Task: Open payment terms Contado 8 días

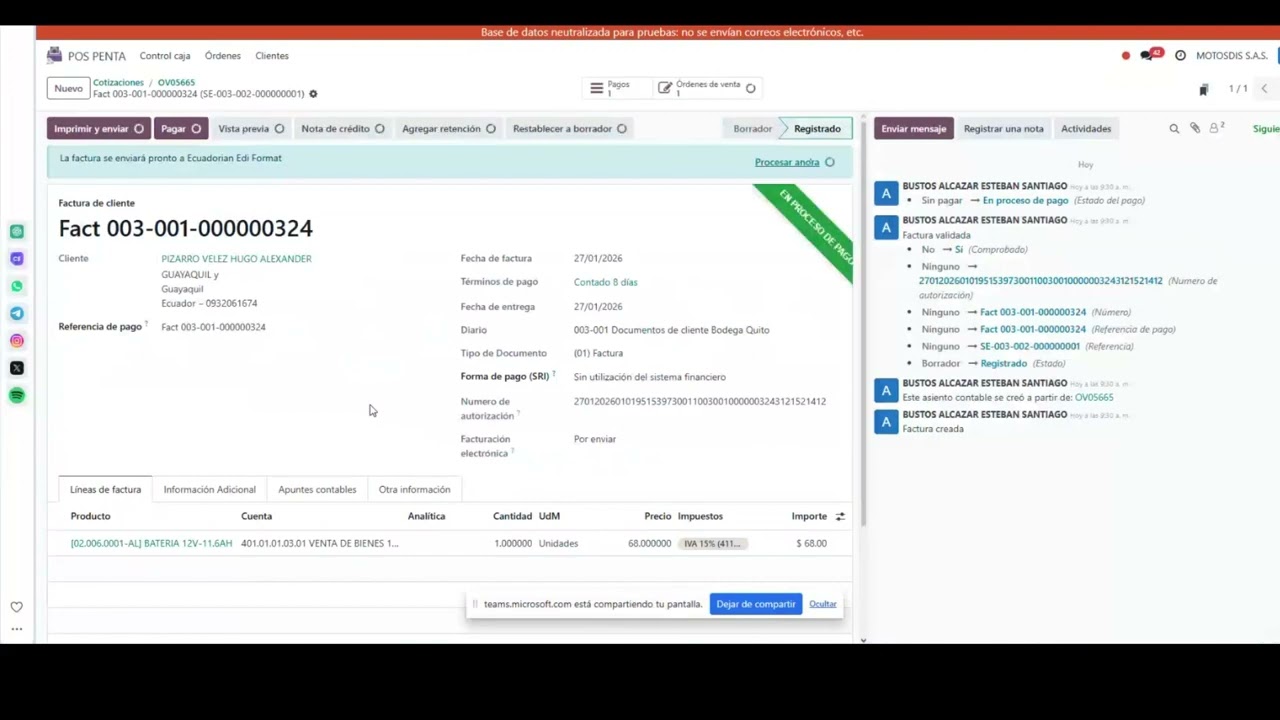Action: click(605, 282)
